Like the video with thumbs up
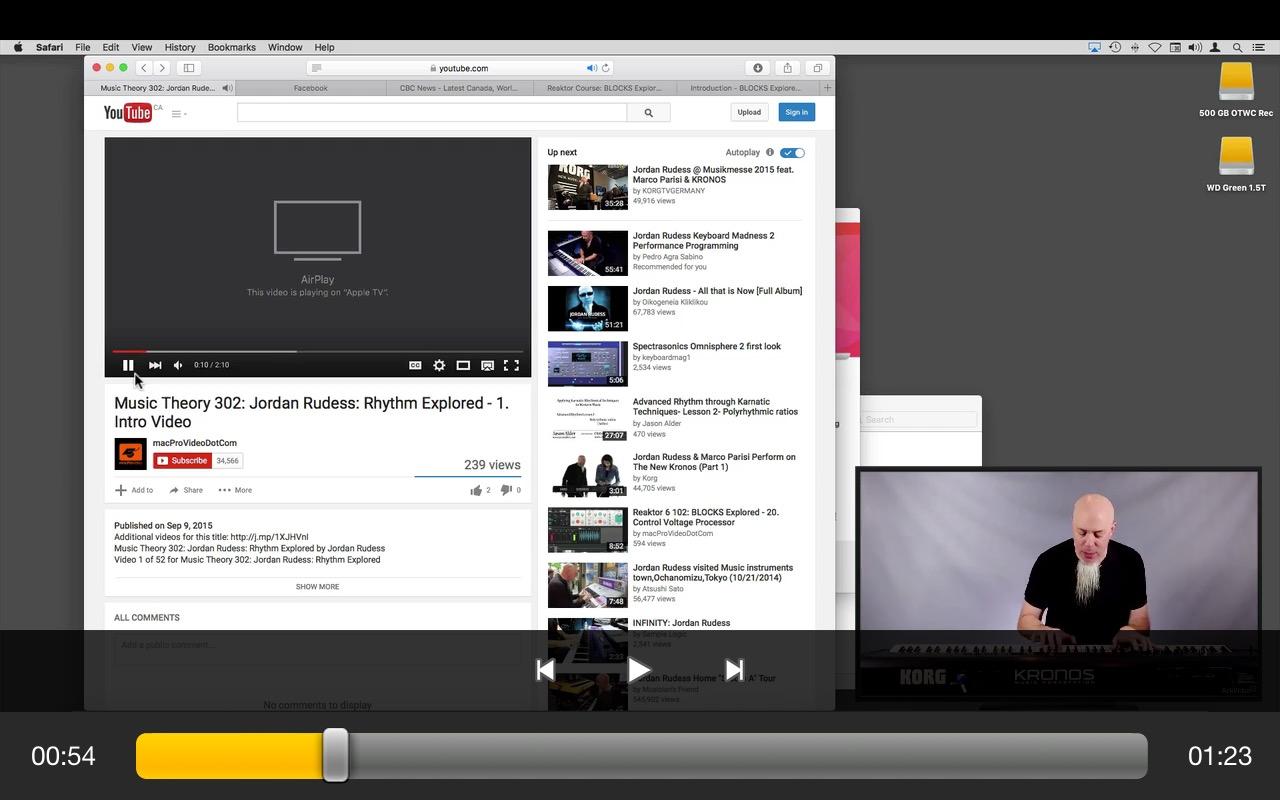Image resolution: width=1280 pixels, height=800 pixels. tap(476, 490)
